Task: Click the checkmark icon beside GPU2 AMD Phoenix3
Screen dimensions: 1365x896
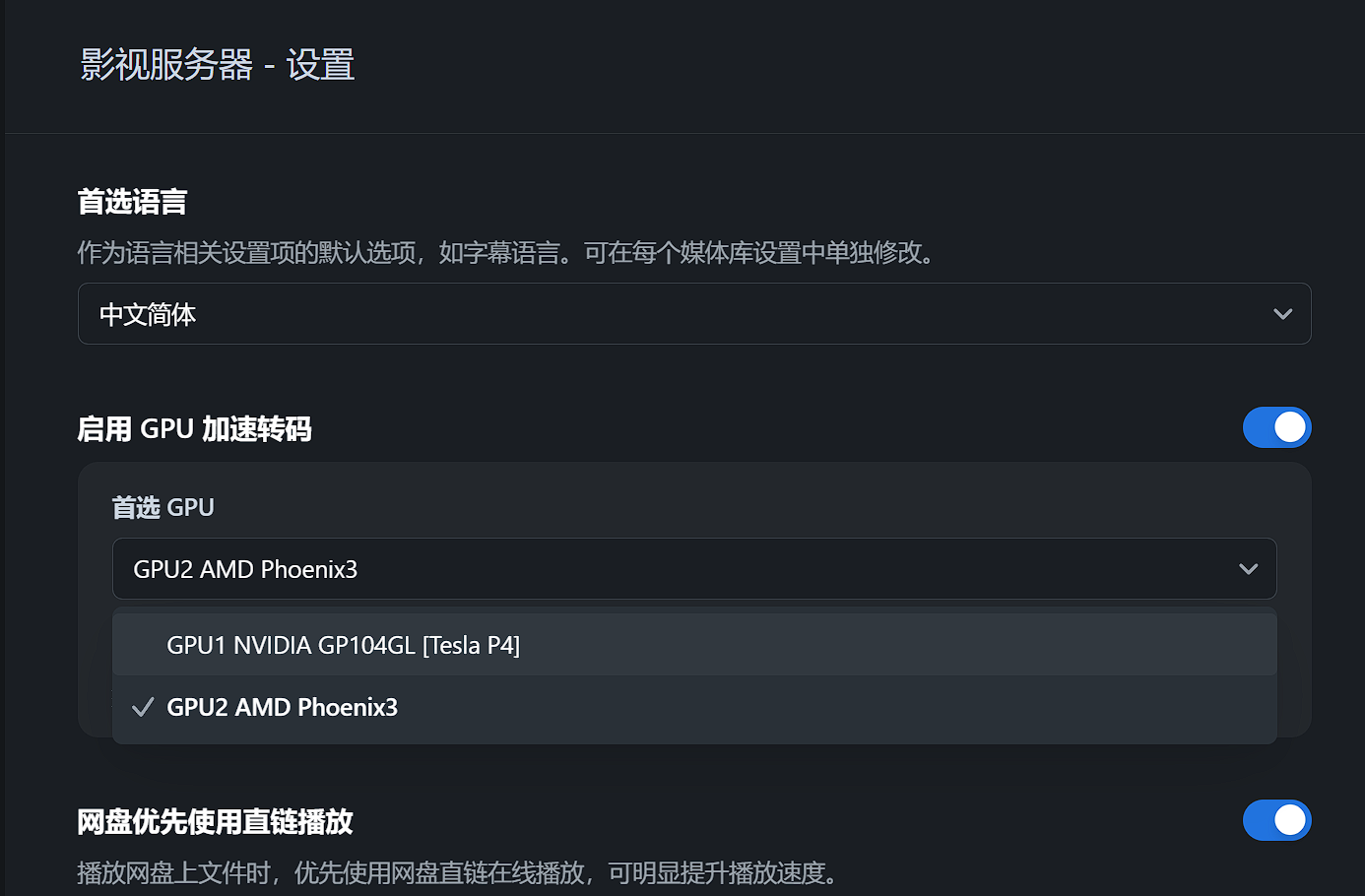Action: pos(143,707)
